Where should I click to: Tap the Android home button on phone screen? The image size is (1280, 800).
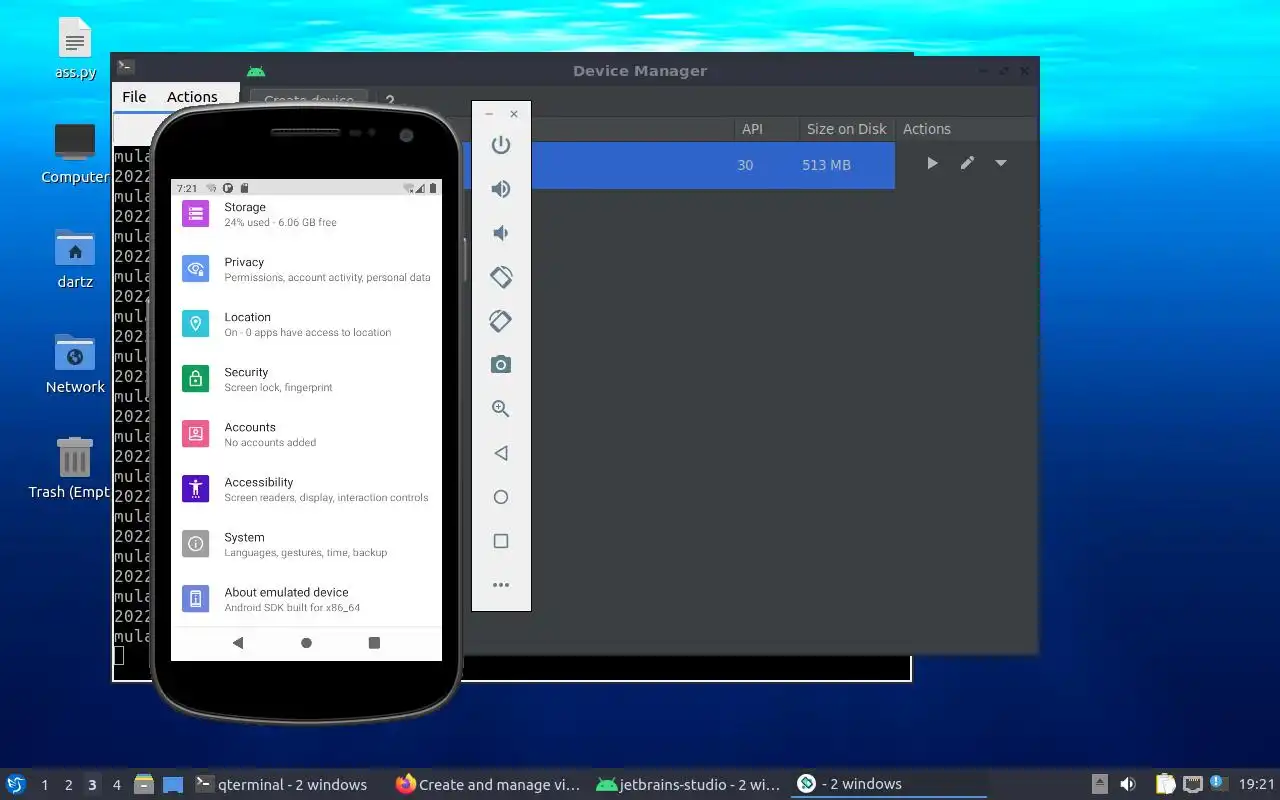coord(306,643)
